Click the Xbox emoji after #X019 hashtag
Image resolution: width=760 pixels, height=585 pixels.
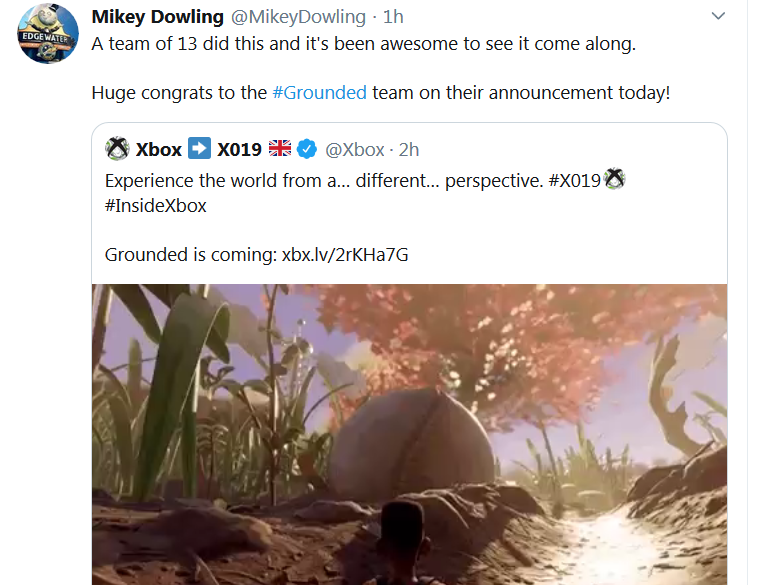(x=615, y=180)
